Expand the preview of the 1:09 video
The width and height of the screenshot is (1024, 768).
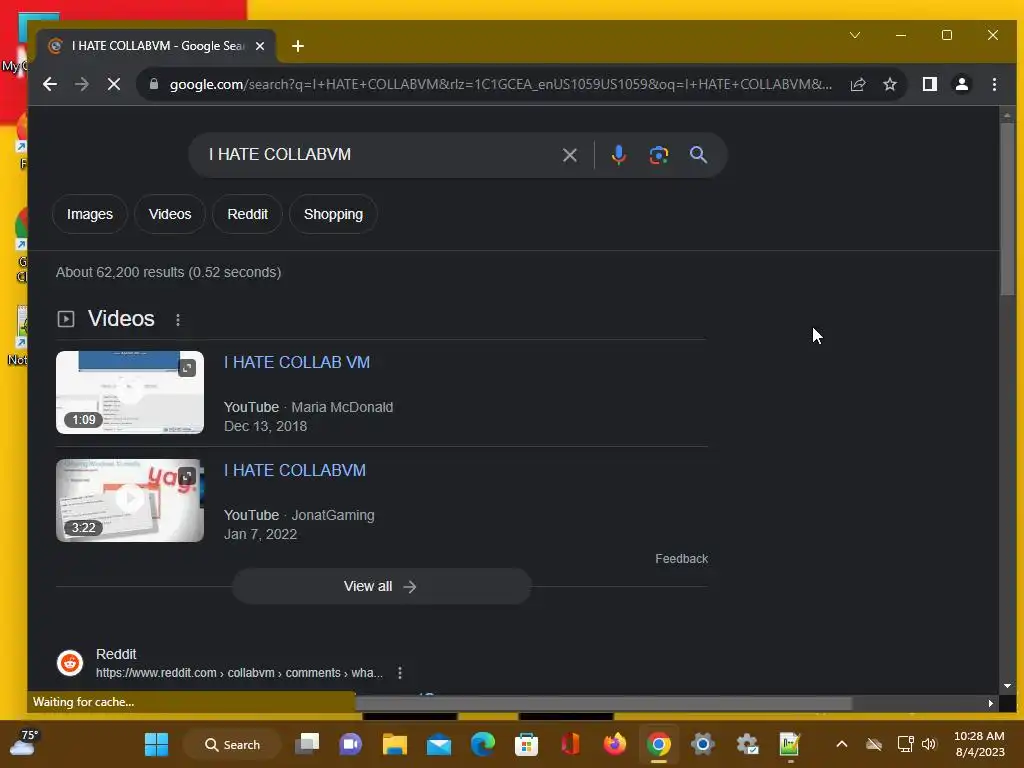187,368
